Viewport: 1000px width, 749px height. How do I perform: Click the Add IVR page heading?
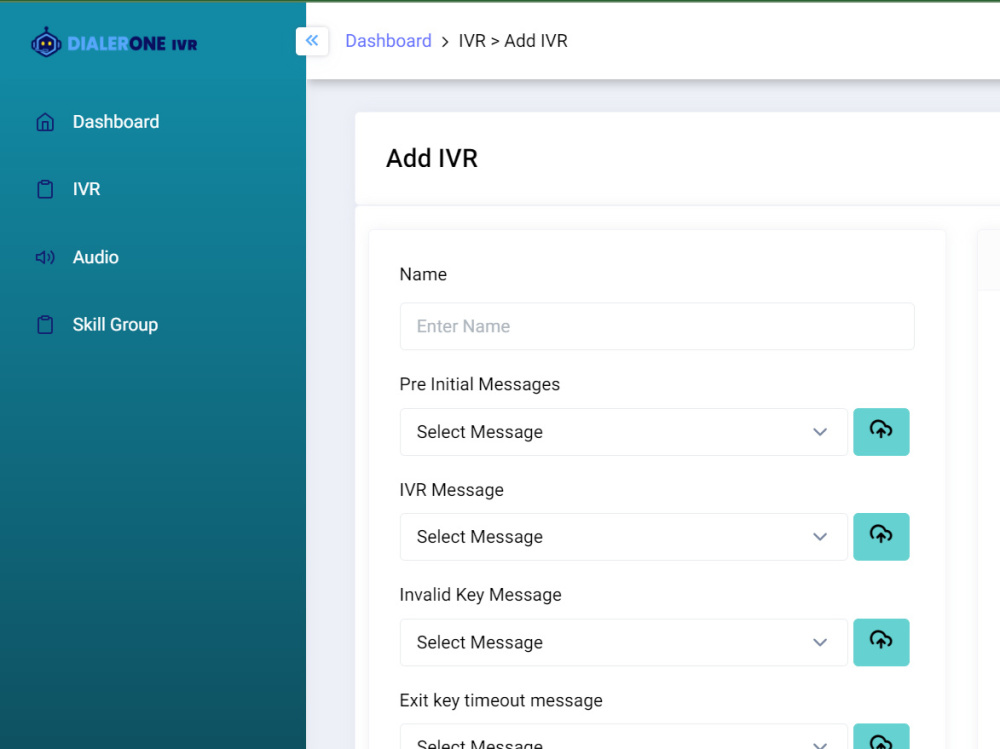point(432,158)
